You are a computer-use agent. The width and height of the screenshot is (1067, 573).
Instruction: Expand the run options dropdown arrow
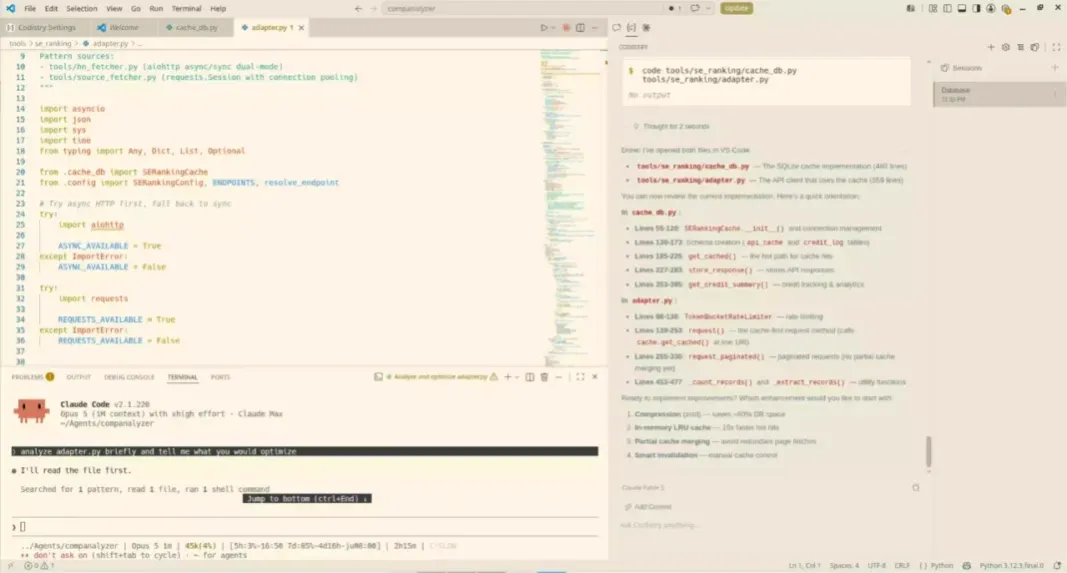point(553,28)
